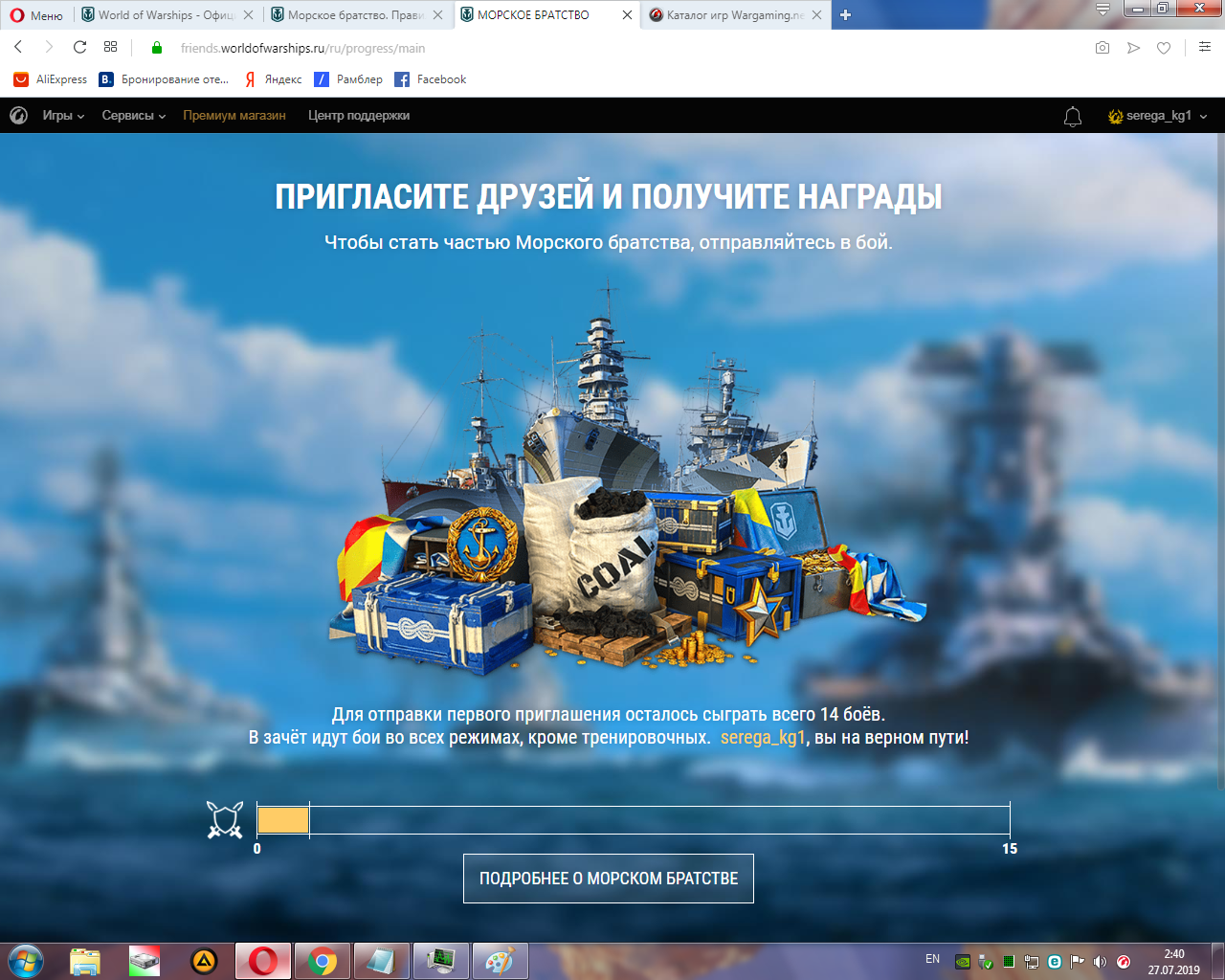
Task: Go forward to next page
Action: (x=49, y=47)
